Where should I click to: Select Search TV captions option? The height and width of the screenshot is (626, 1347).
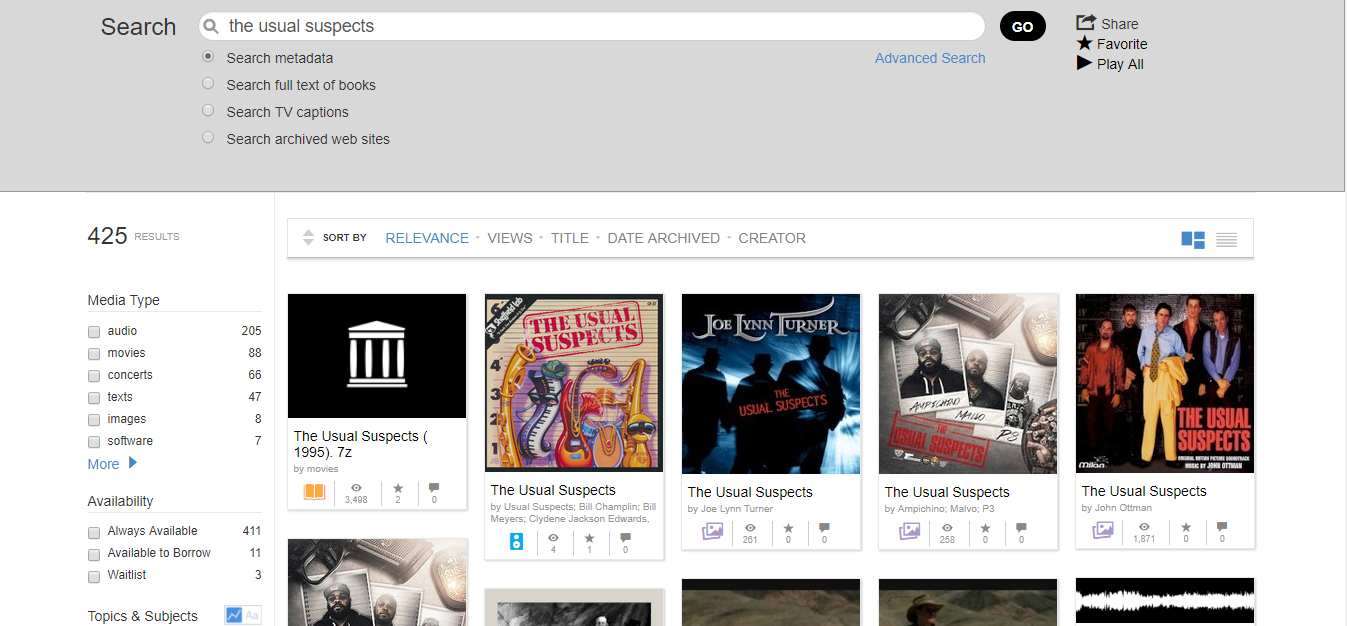[208, 111]
